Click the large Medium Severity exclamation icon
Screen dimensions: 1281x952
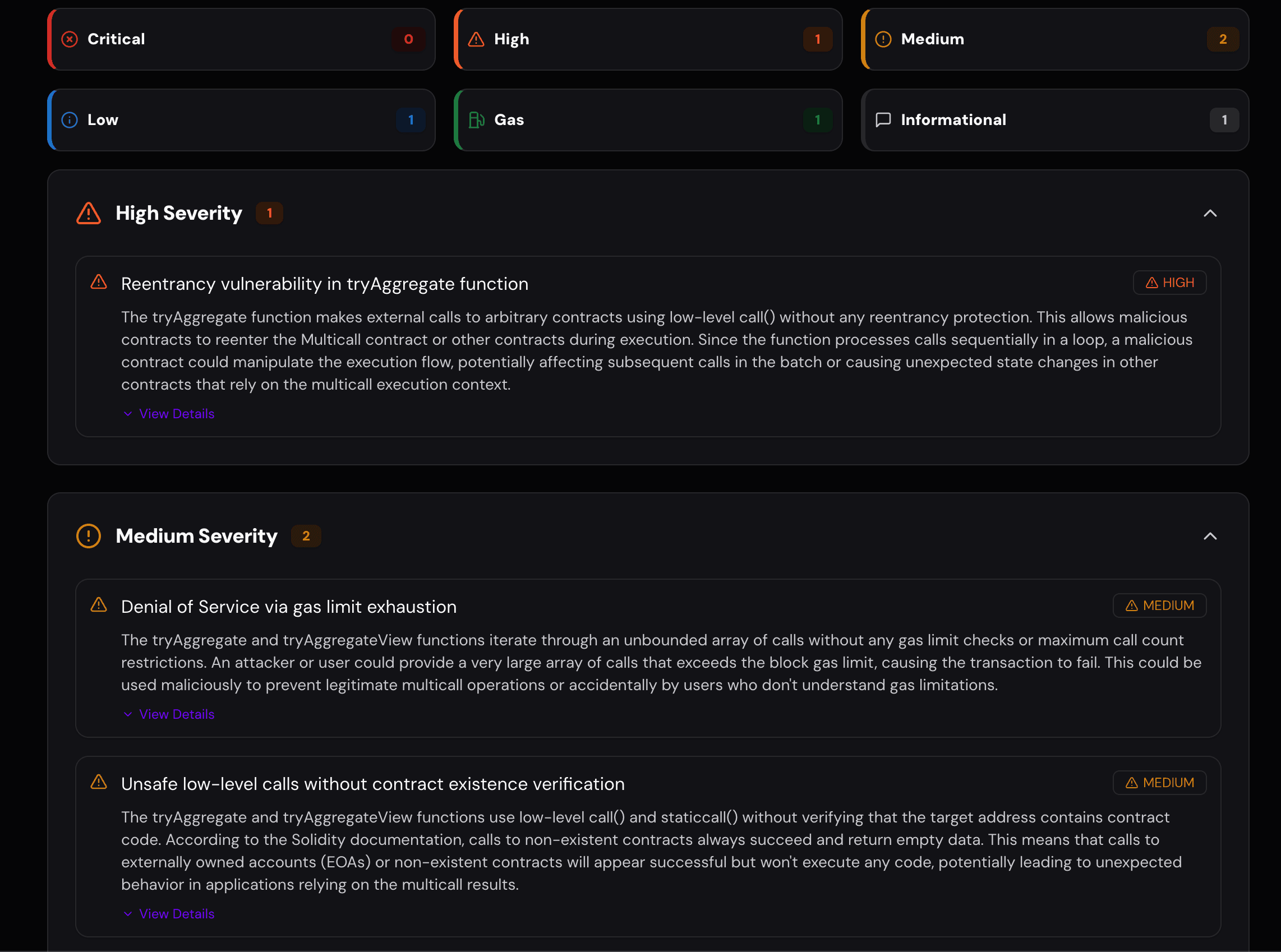[89, 536]
